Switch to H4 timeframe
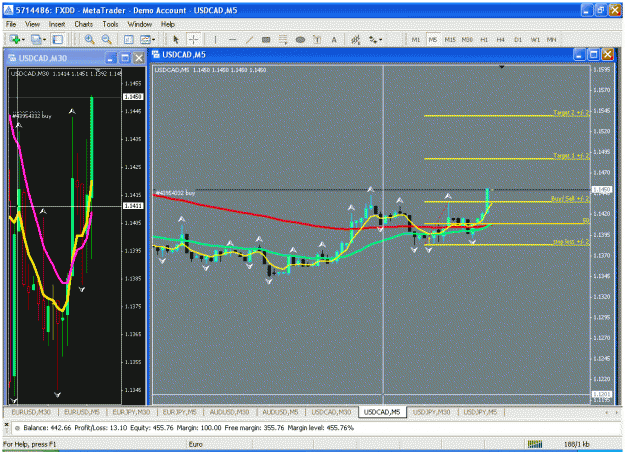This screenshot has height=452, width=625. pyautogui.click(x=501, y=39)
